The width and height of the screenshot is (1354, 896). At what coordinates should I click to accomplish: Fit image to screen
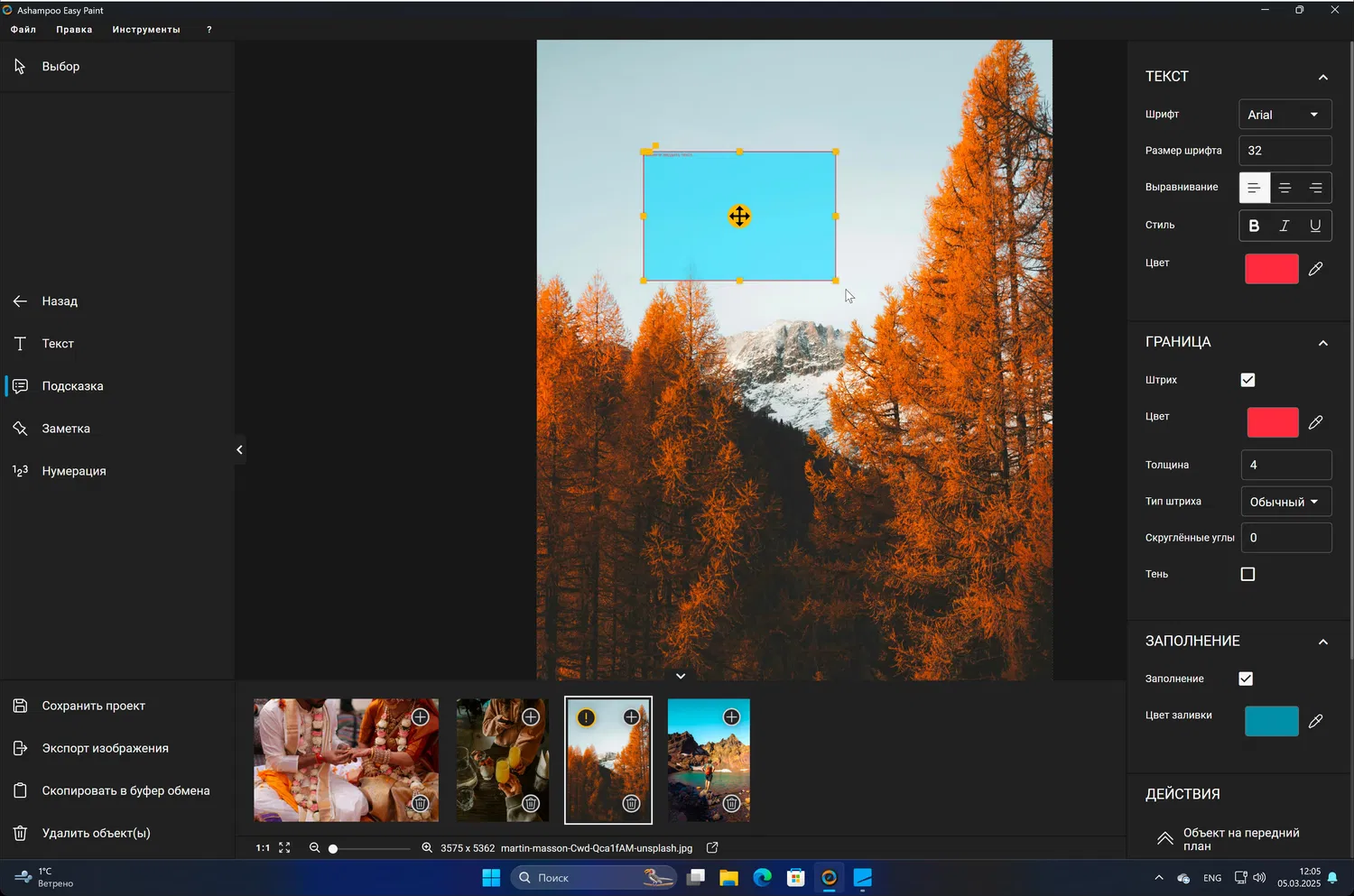(284, 848)
